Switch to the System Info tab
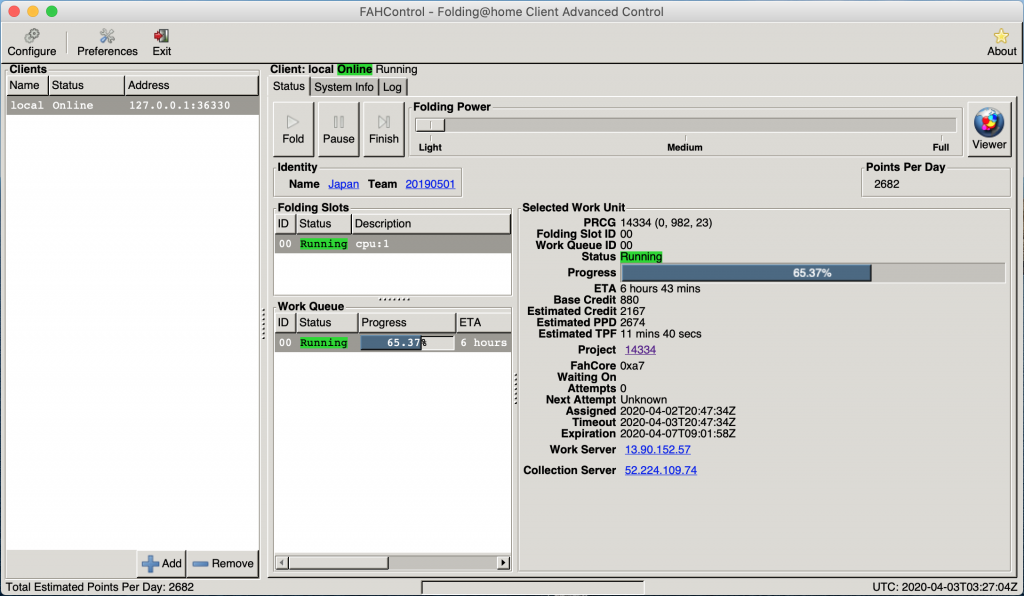 tap(344, 87)
